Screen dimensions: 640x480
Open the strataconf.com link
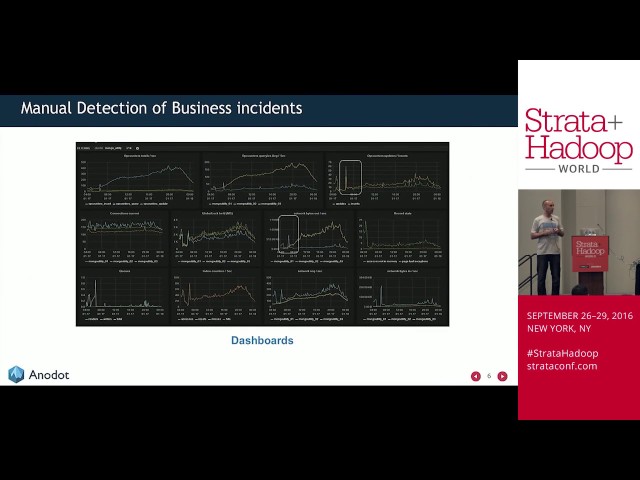click(562, 366)
